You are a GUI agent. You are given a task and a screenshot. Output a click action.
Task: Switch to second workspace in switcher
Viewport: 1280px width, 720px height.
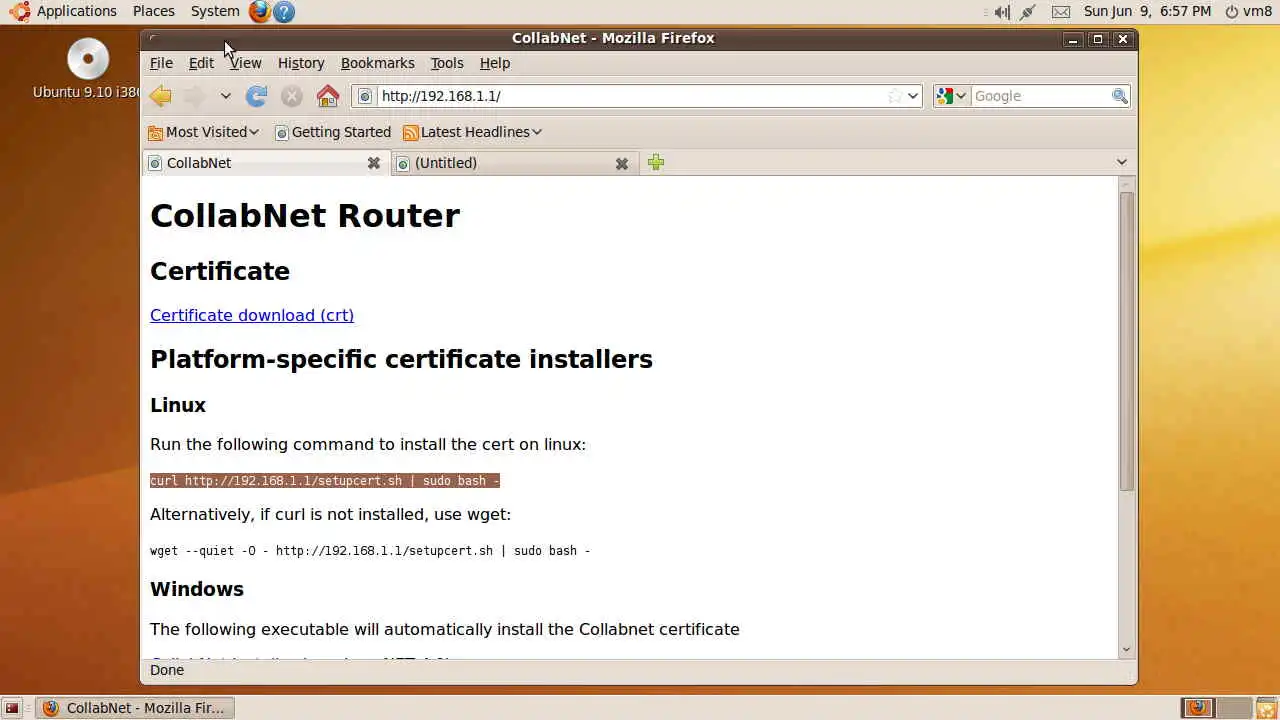(x=1232, y=708)
